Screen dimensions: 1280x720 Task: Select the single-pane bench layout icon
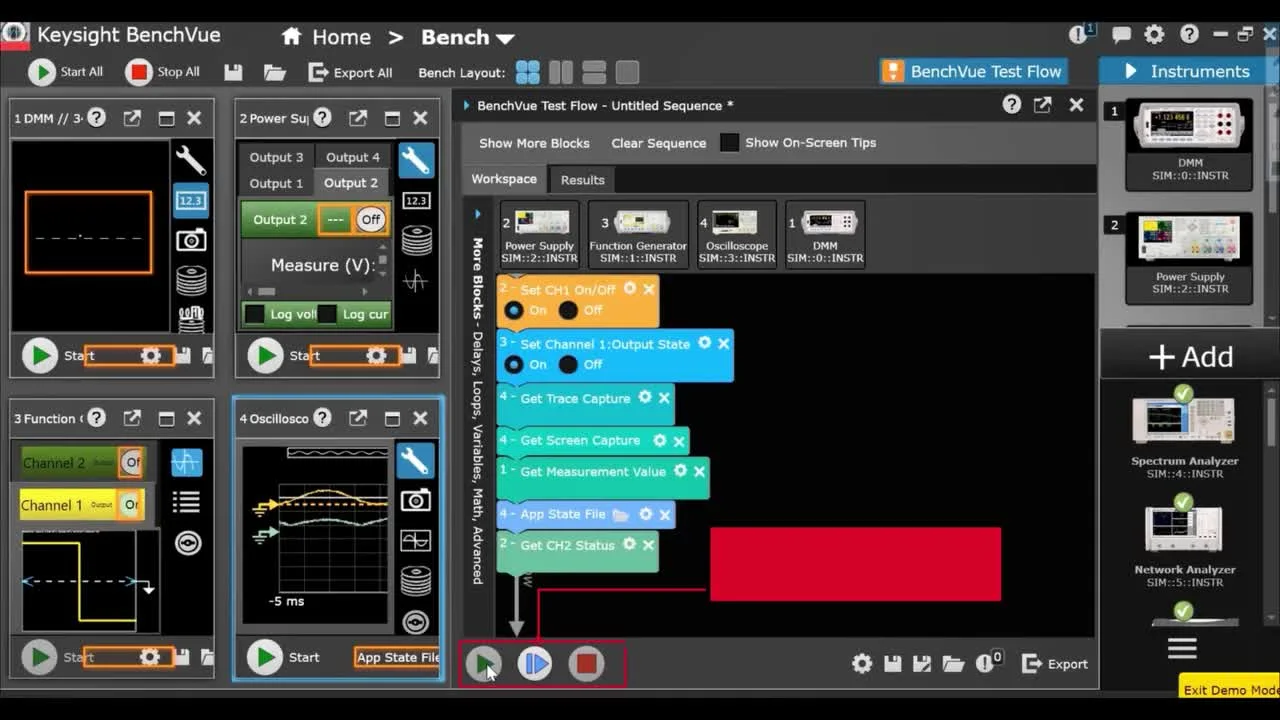click(x=627, y=72)
